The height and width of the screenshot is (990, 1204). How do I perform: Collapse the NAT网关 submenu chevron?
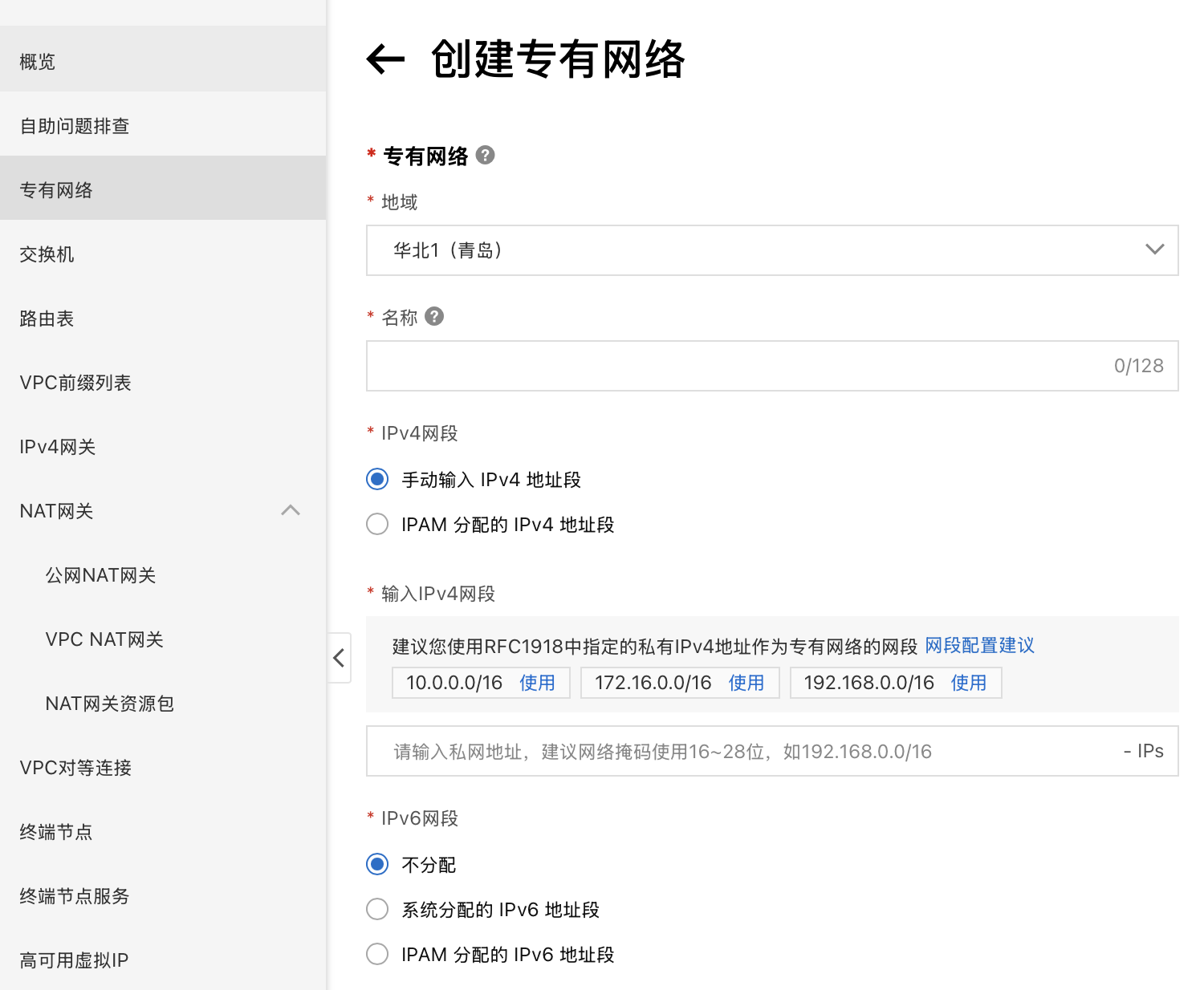[290, 510]
